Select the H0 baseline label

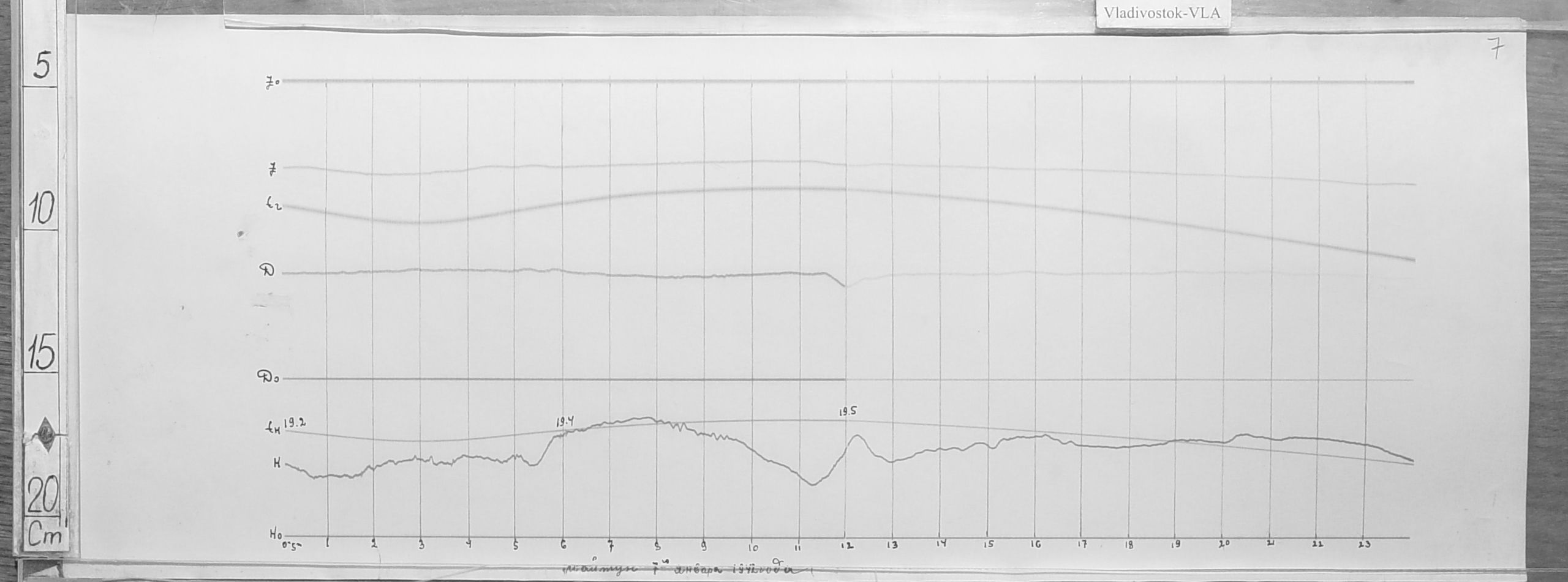point(276,534)
